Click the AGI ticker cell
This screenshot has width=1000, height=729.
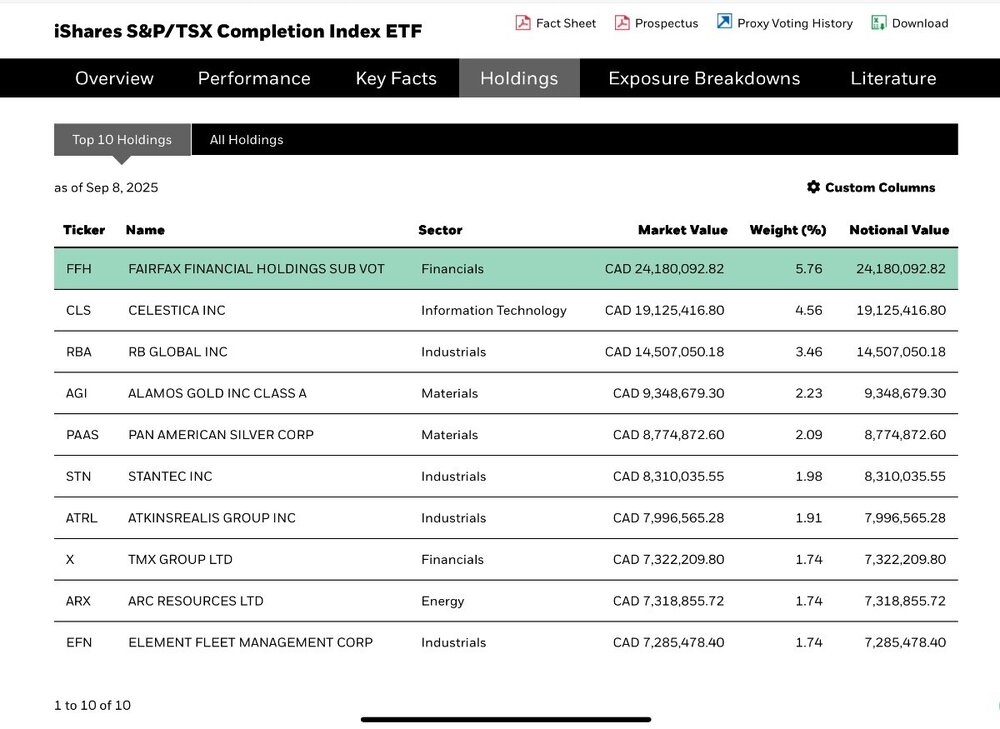pos(77,393)
